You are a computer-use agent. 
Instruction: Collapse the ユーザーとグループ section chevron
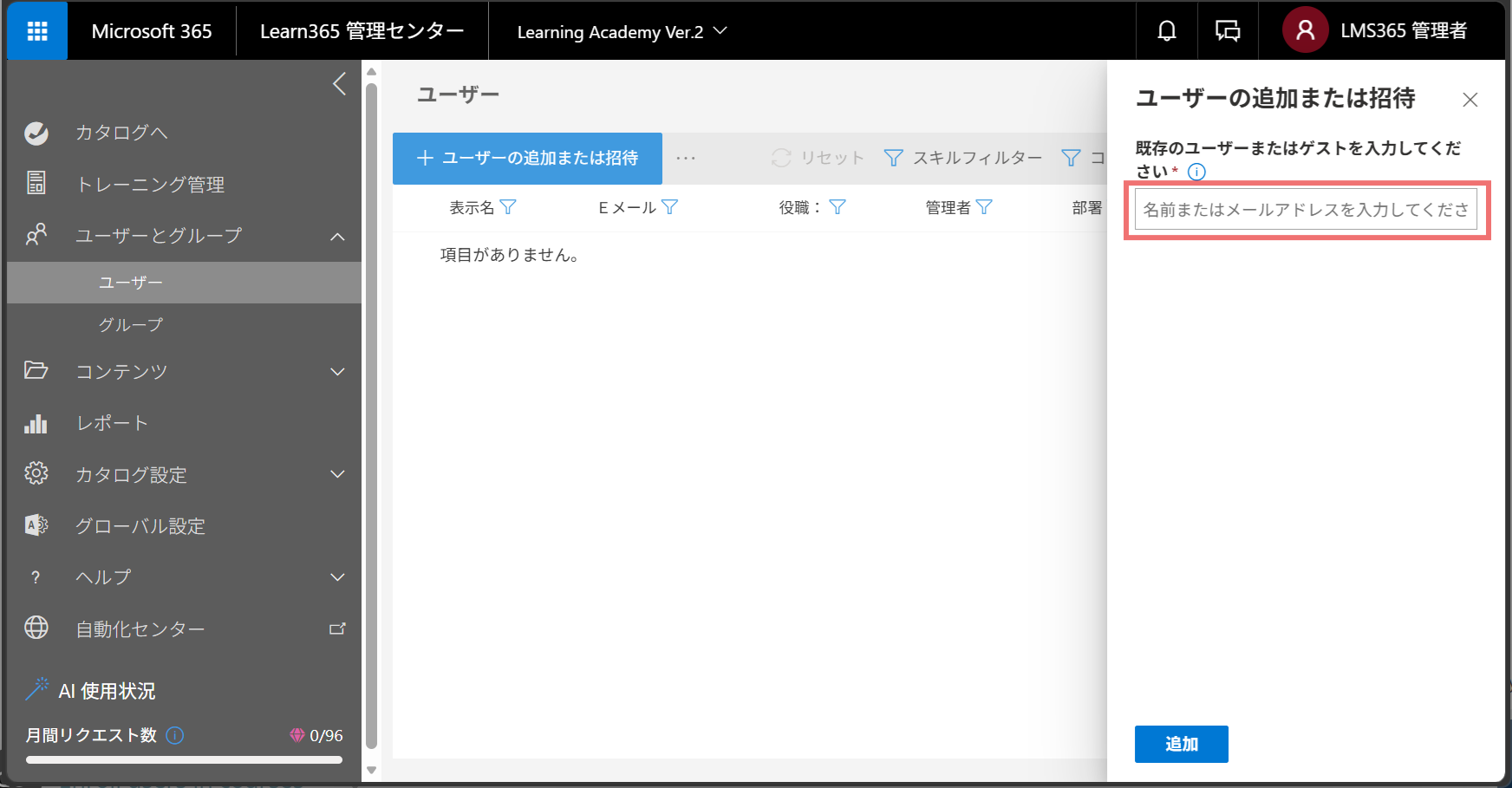pos(337,237)
